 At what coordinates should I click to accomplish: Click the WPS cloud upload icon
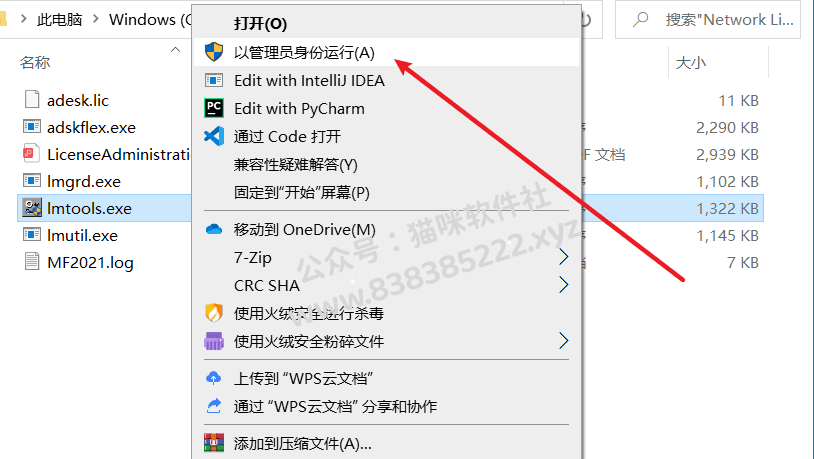coord(214,377)
